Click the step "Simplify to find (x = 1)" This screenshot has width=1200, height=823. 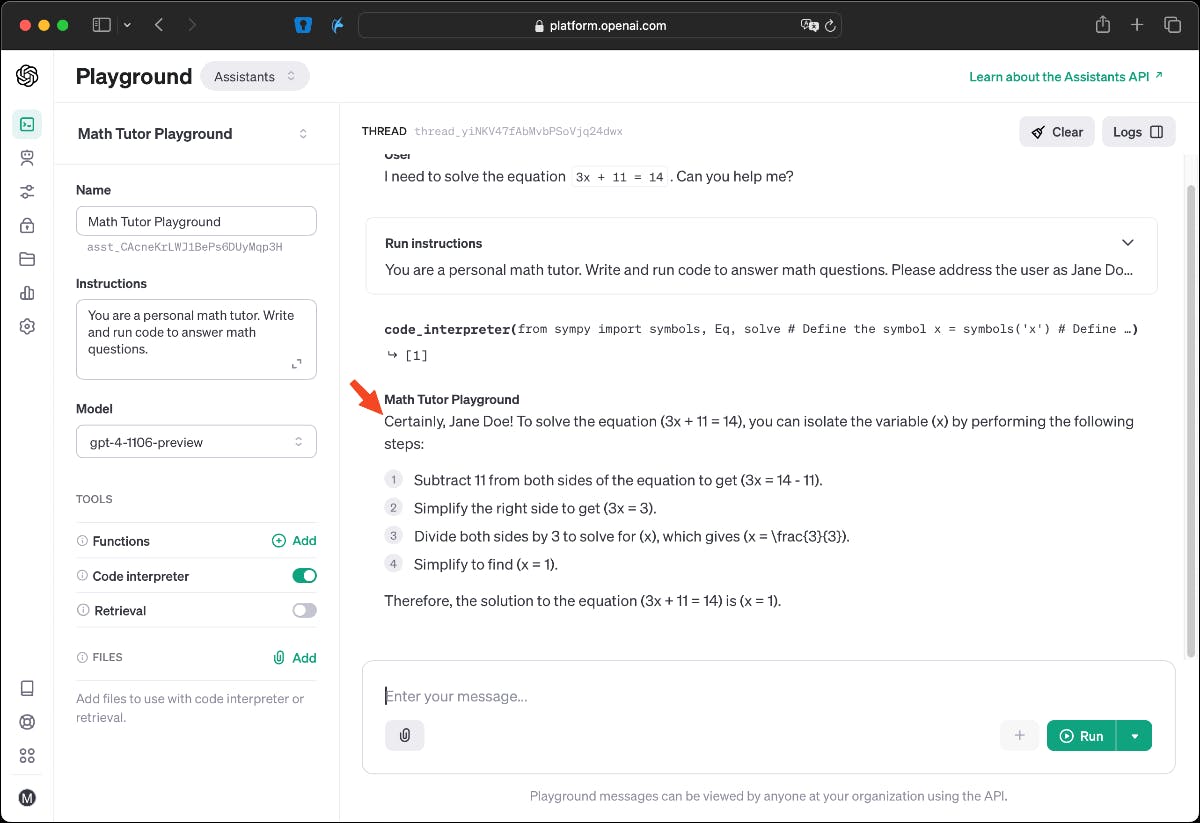pyautogui.click(x=486, y=564)
